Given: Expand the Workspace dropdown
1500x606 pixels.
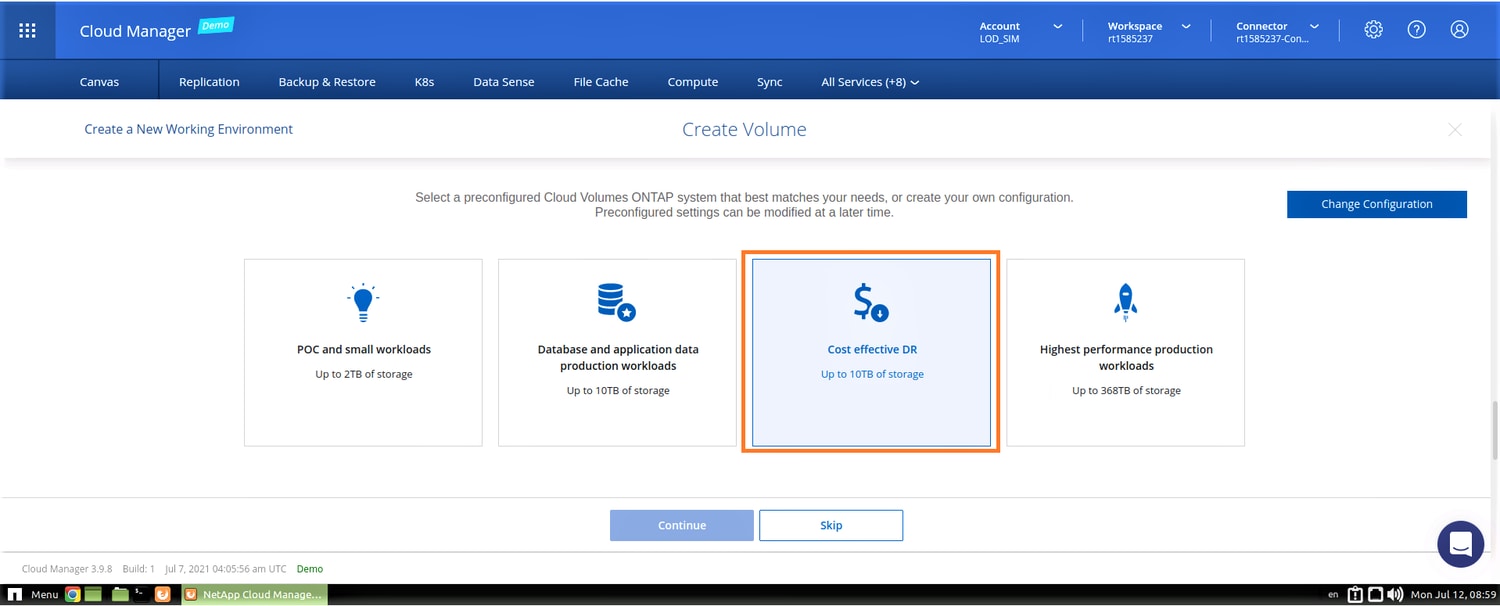Looking at the screenshot, I should click(x=1149, y=31).
